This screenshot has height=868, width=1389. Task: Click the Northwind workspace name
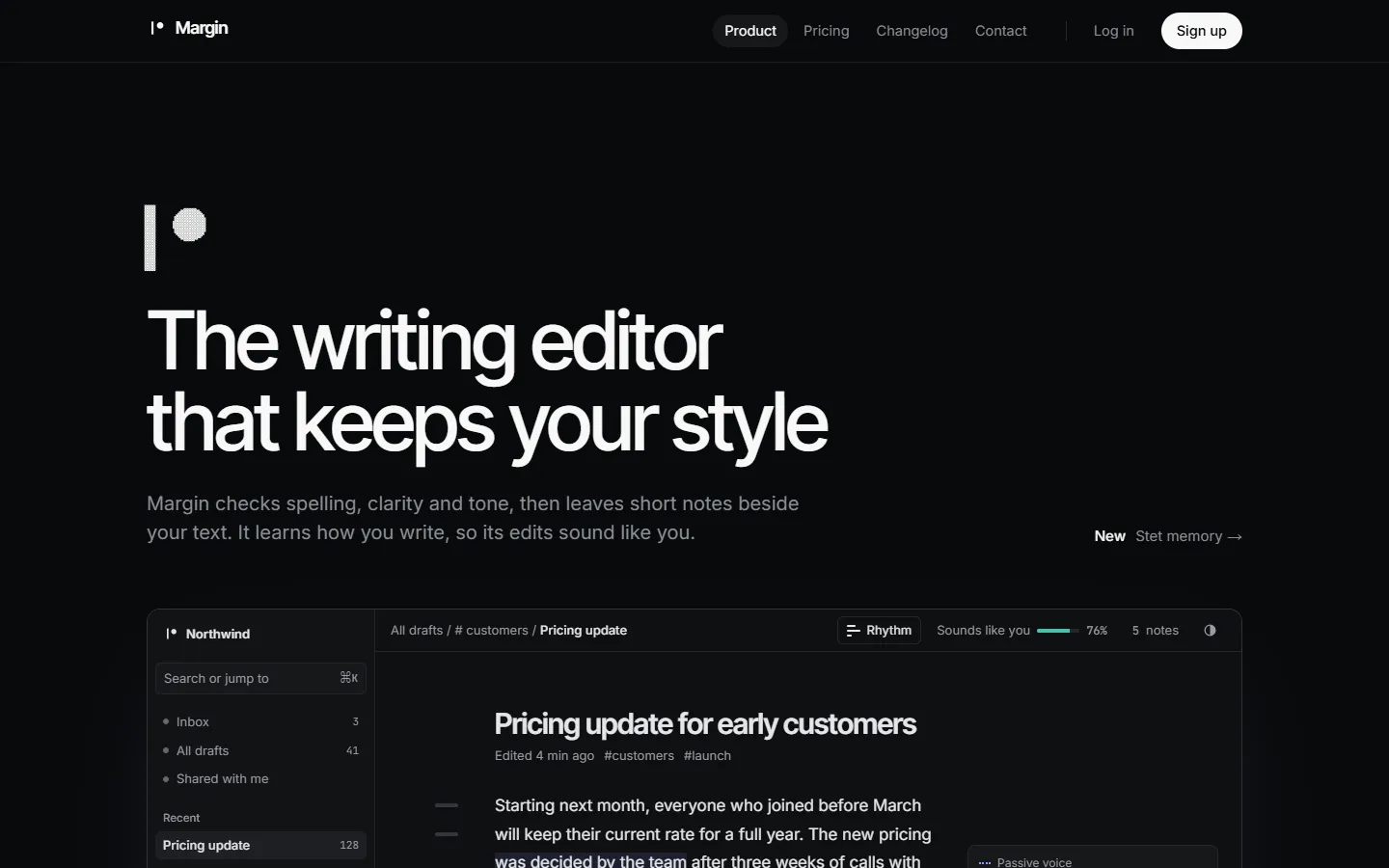pos(218,634)
